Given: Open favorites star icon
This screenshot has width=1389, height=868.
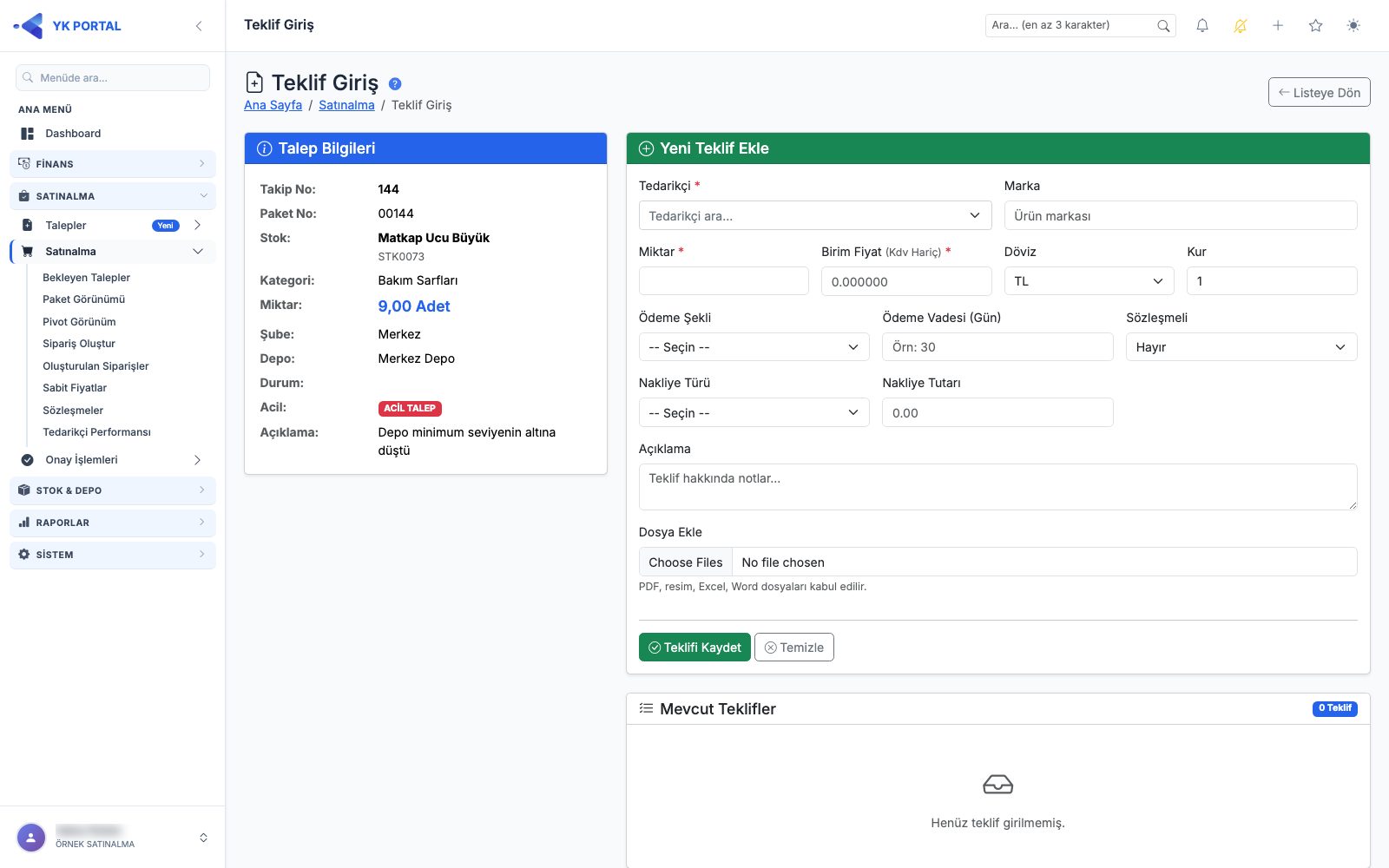Looking at the screenshot, I should [1316, 26].
